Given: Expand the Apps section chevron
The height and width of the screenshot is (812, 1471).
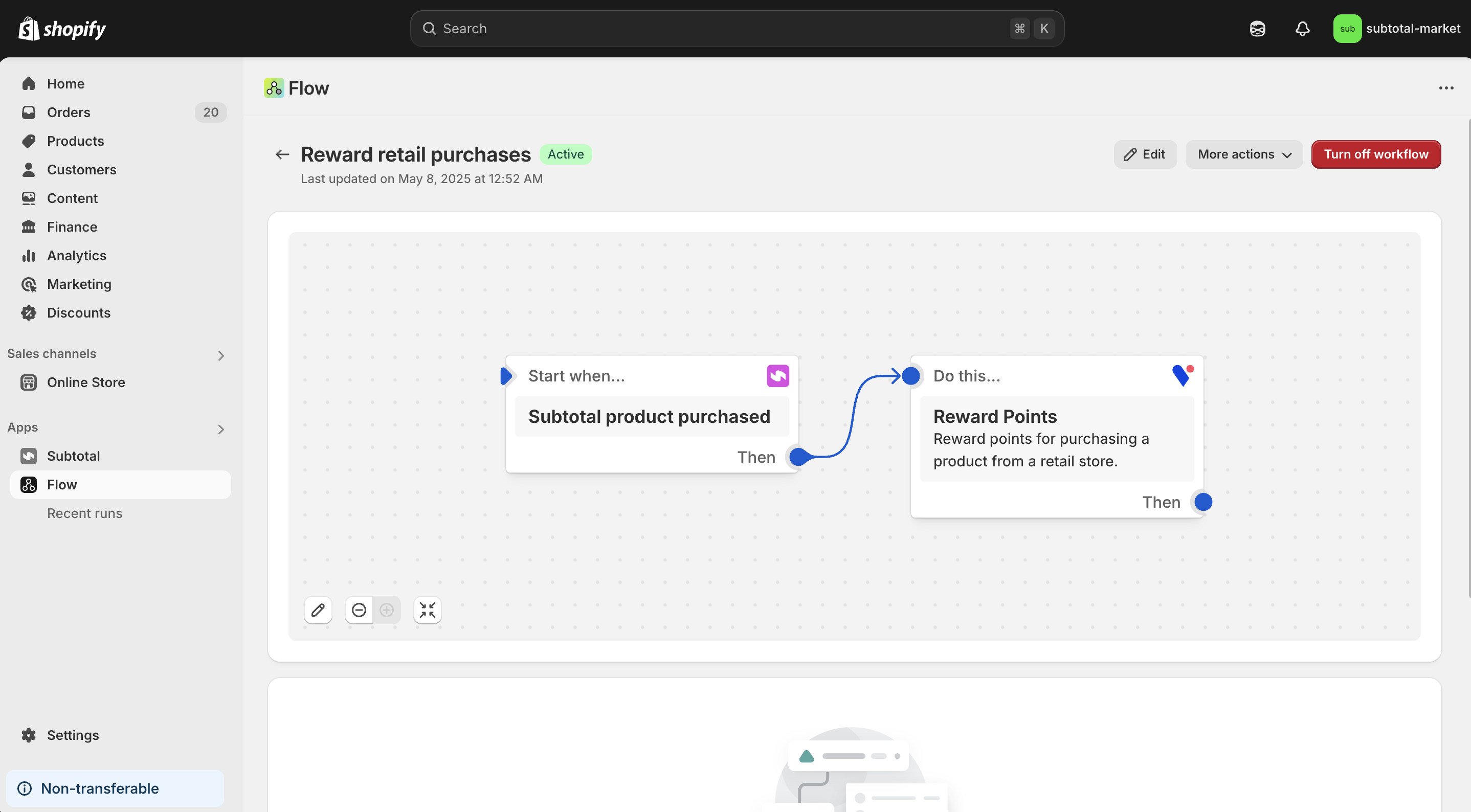Looking at the screenshot, I should pyautogui.click(x=221, y=429).
